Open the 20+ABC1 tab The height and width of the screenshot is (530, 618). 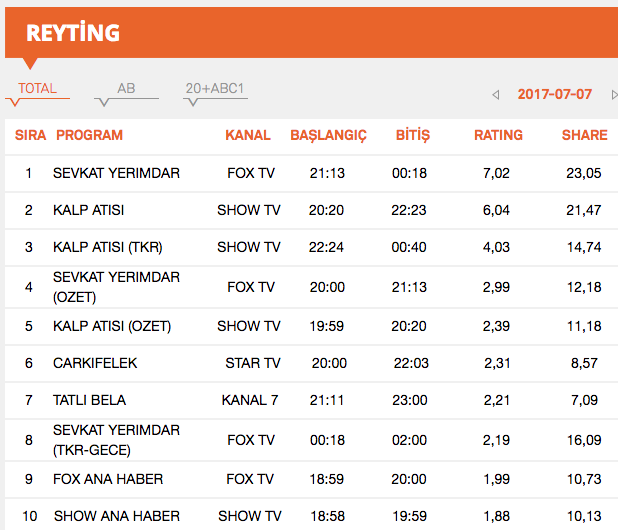215,89
